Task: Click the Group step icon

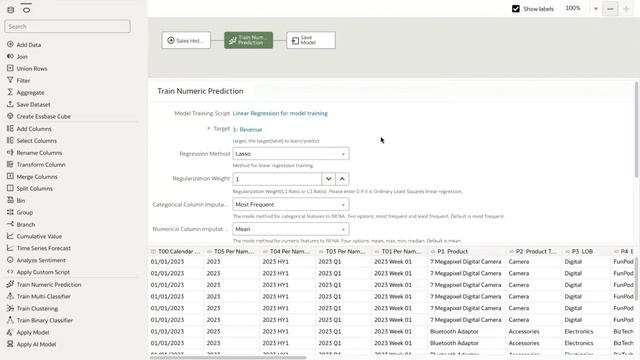Action: (x=10, y=212)
